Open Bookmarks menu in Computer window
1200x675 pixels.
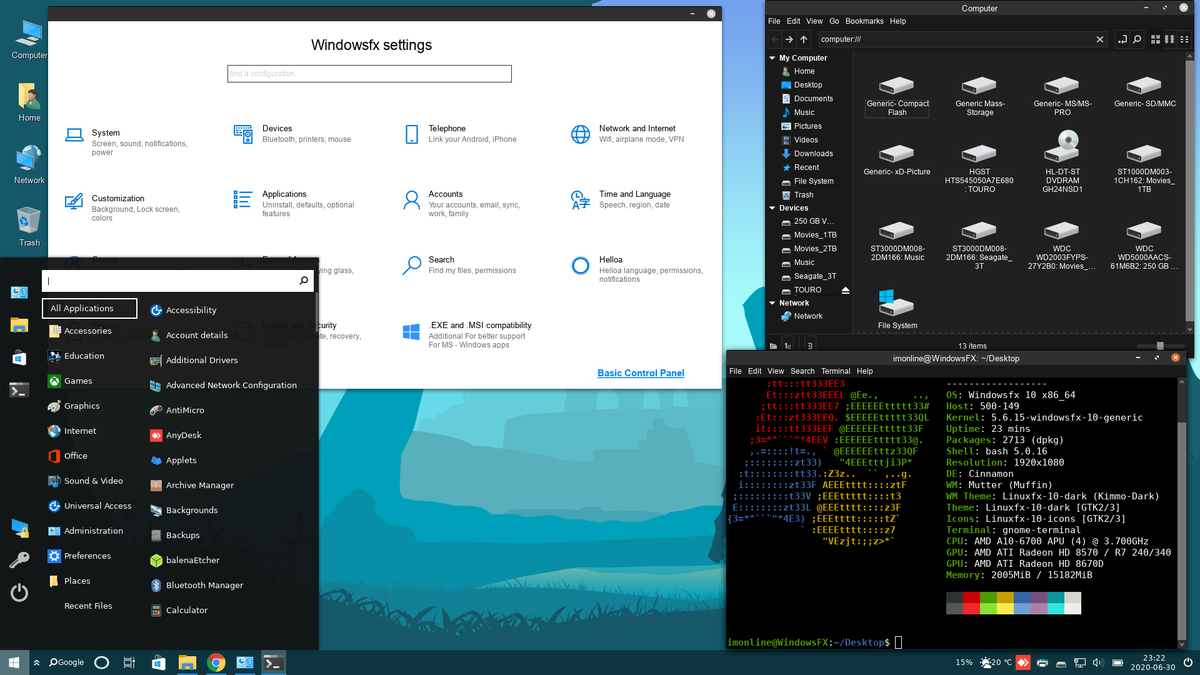(x=864, y=21)
